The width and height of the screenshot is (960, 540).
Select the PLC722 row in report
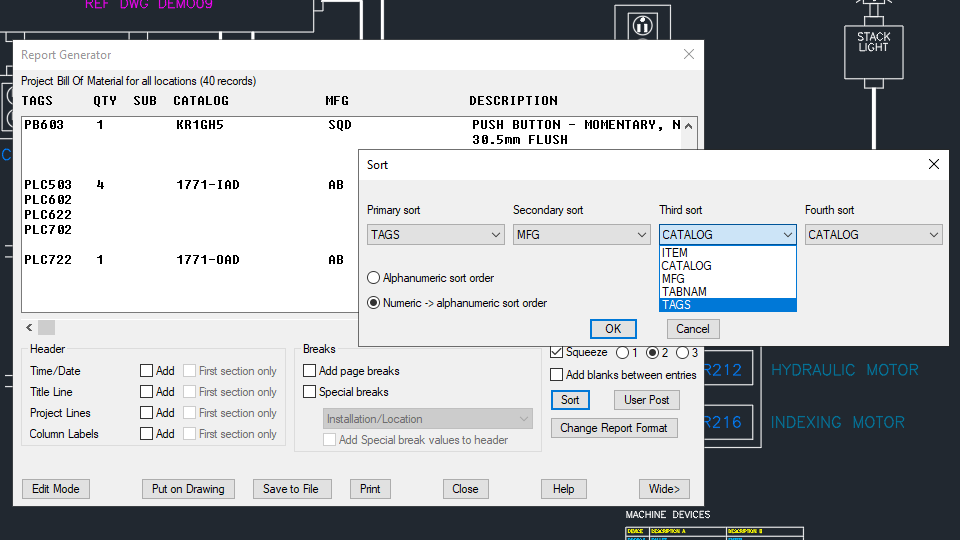[190, 260]
